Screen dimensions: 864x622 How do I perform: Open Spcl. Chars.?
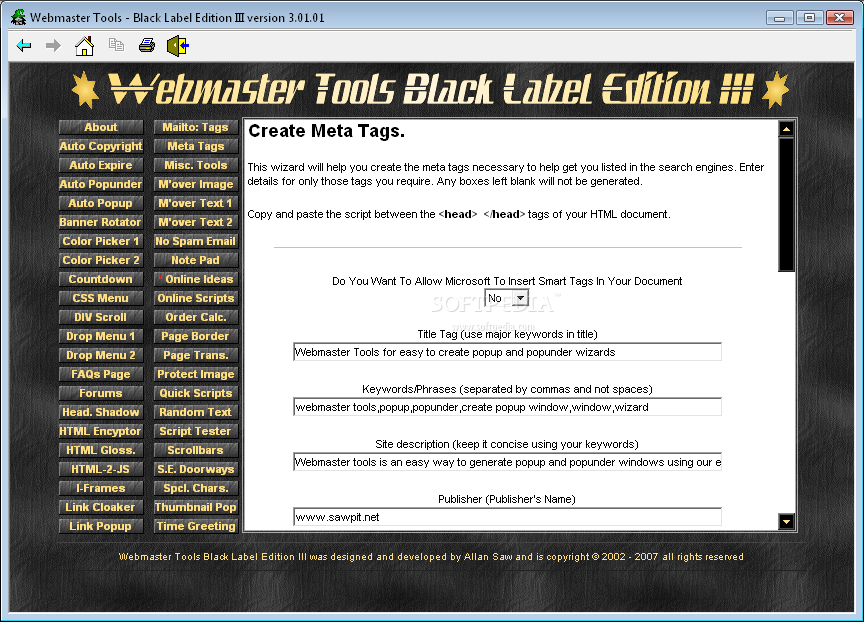[196, 488]
